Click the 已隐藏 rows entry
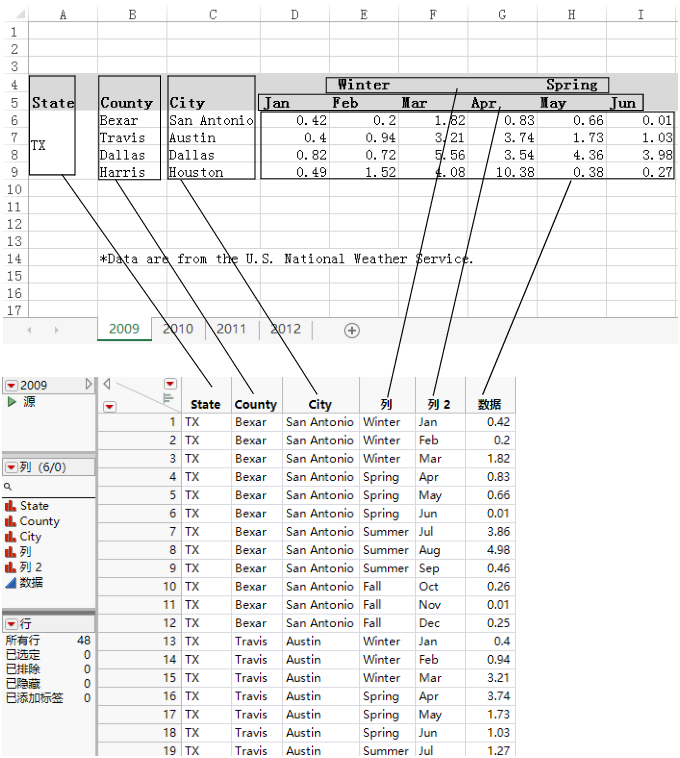This screenshot has width=680, height=758. [x=48, y=684]
